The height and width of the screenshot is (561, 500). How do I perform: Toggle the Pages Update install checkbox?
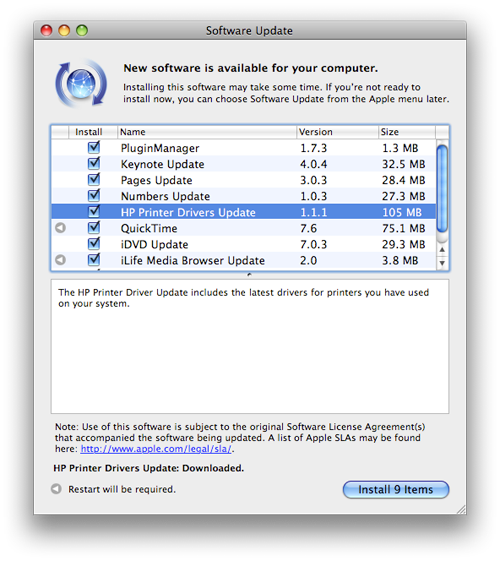(x=94, y=179)
